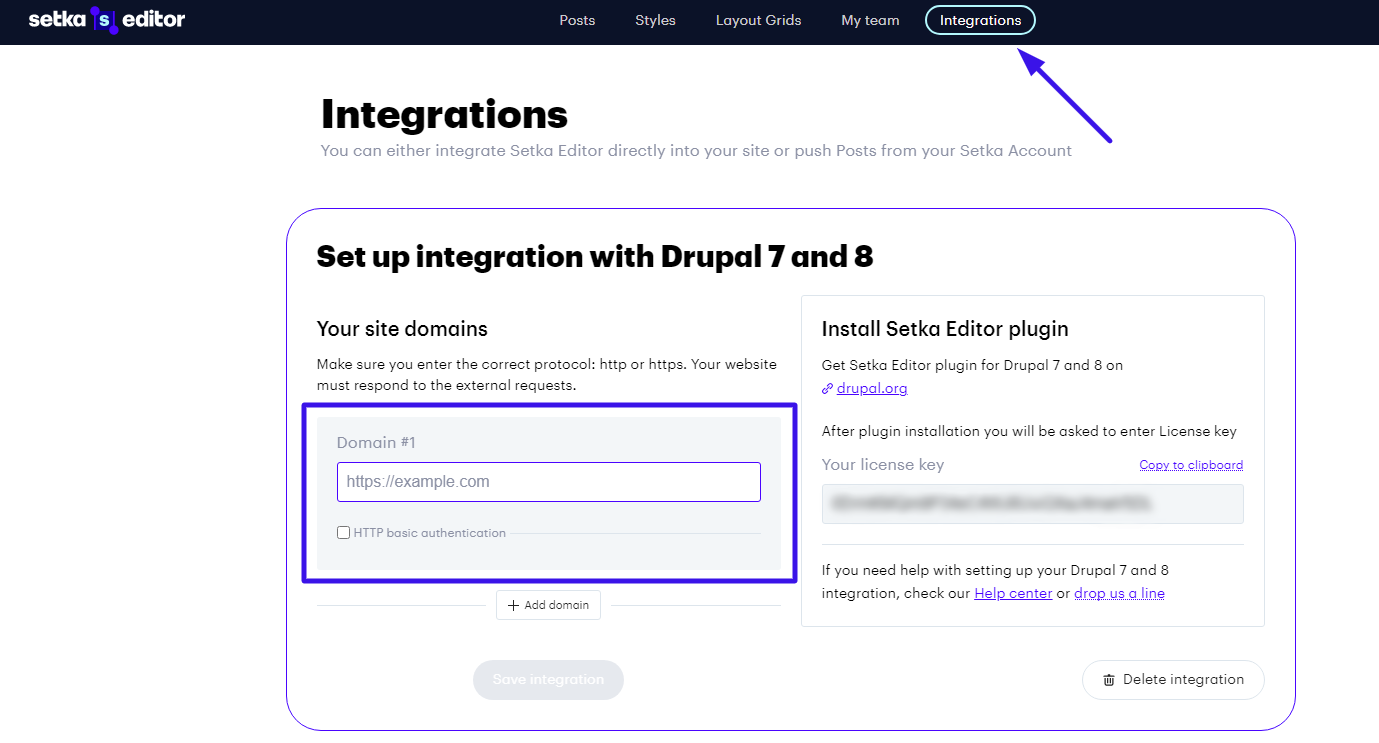Open the Layout Grids page
Image resolution: width=1379 pixels, height=743 pixels.
758,20
